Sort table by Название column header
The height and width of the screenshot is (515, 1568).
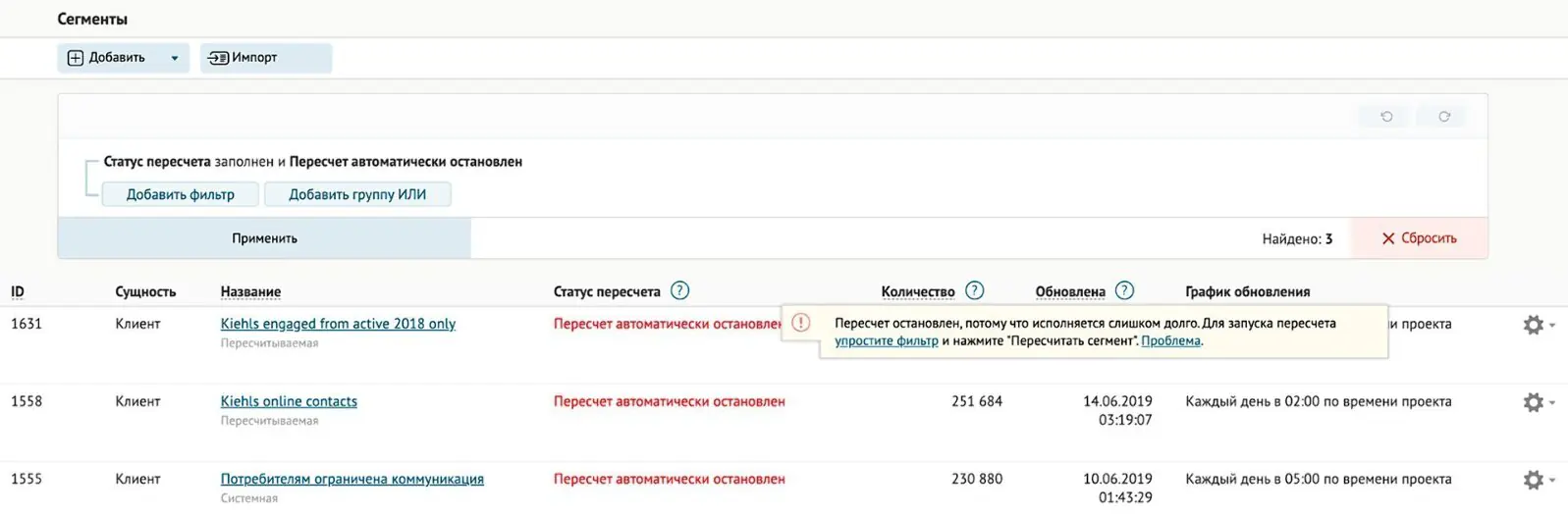point(250,291)
